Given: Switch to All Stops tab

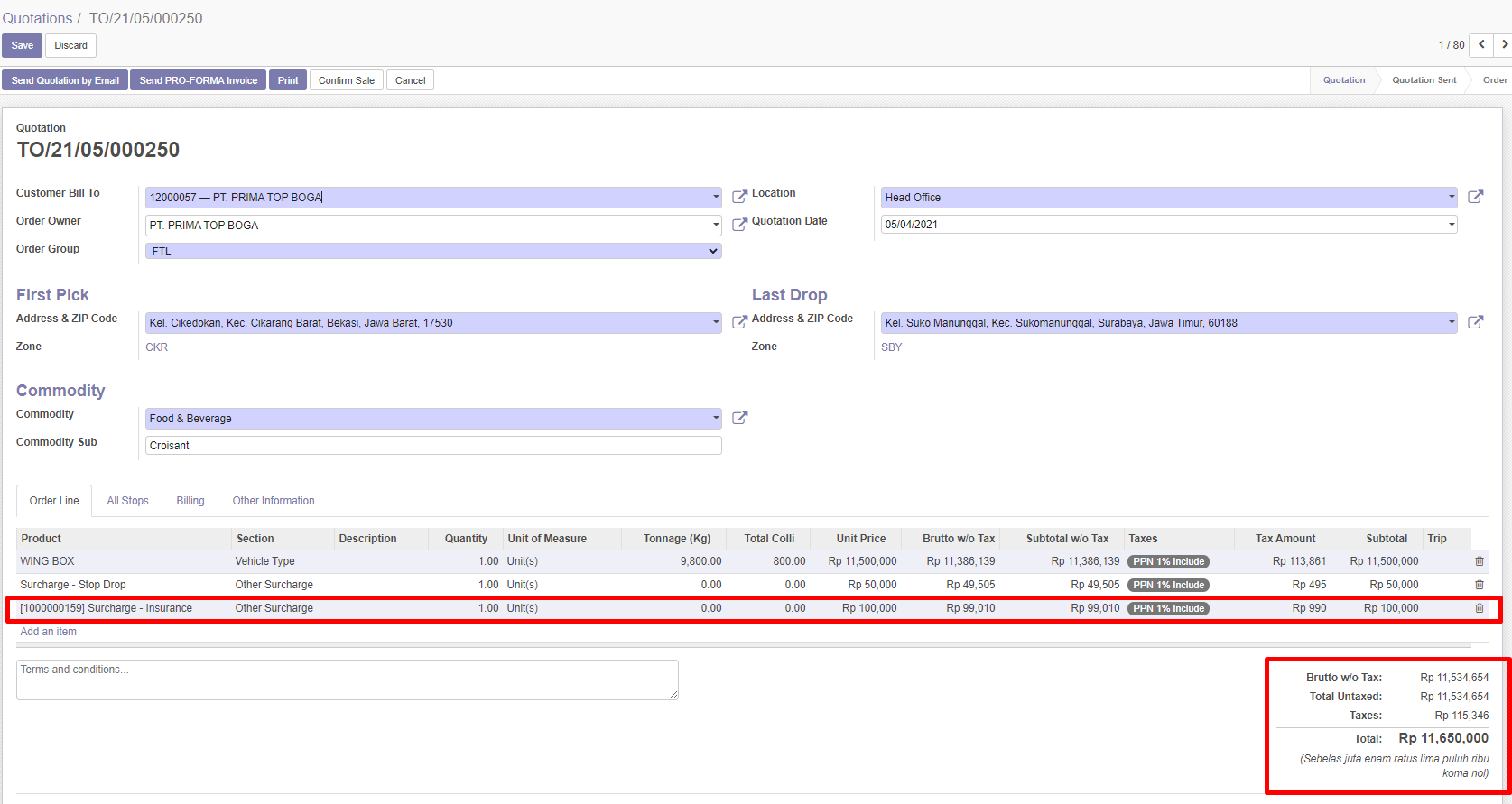Looking at the screenshot, I should tap(127, 501).
